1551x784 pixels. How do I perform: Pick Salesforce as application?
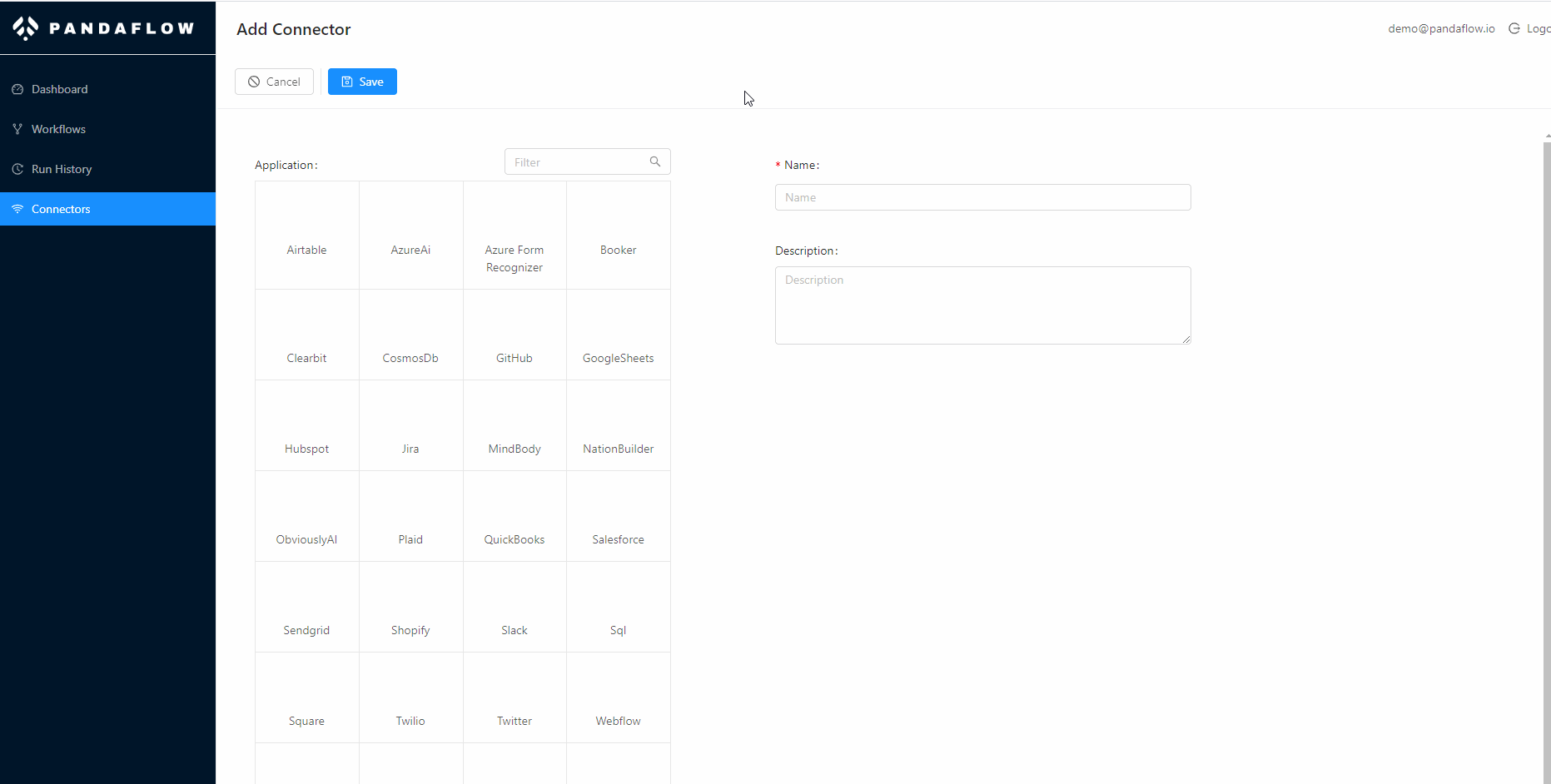tap(619, 516)
